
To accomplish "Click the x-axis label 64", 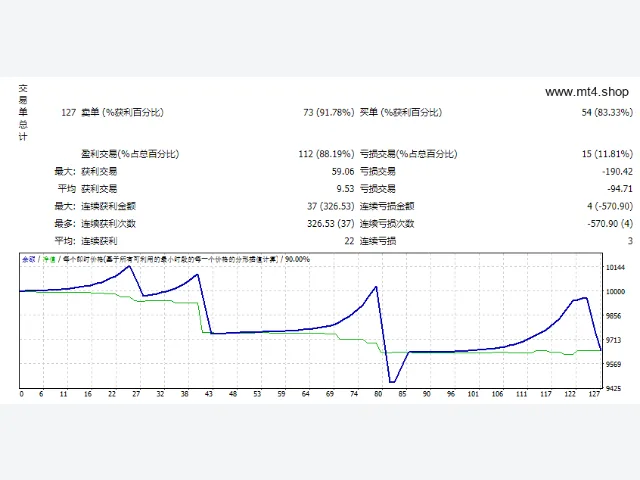I will tap(306, 394).
